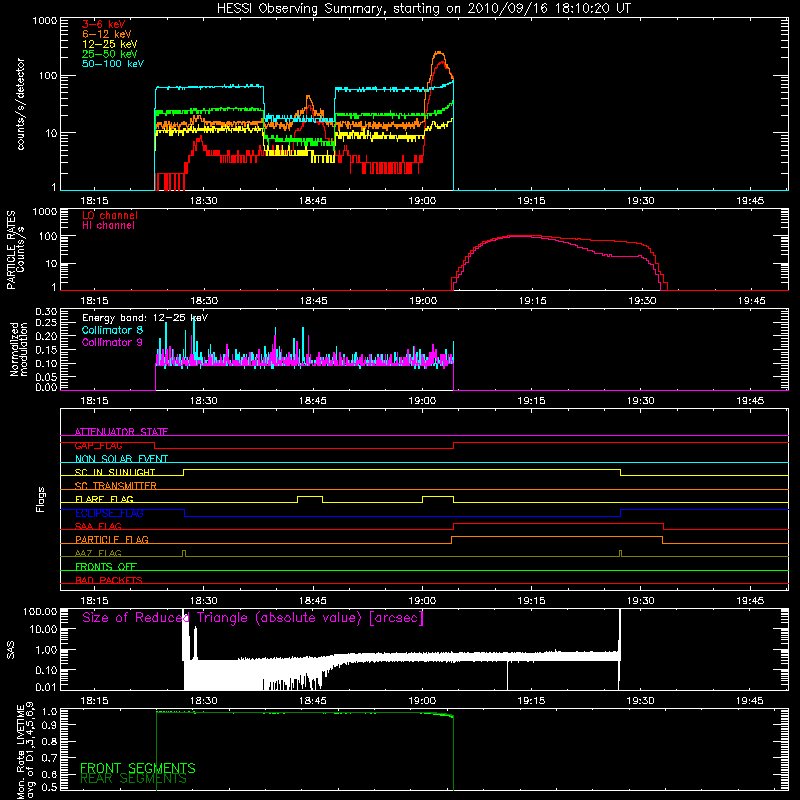Click the '18:30' tick label under modulation panel
This screenshot has width=800, height=800.
coord(204,401)
